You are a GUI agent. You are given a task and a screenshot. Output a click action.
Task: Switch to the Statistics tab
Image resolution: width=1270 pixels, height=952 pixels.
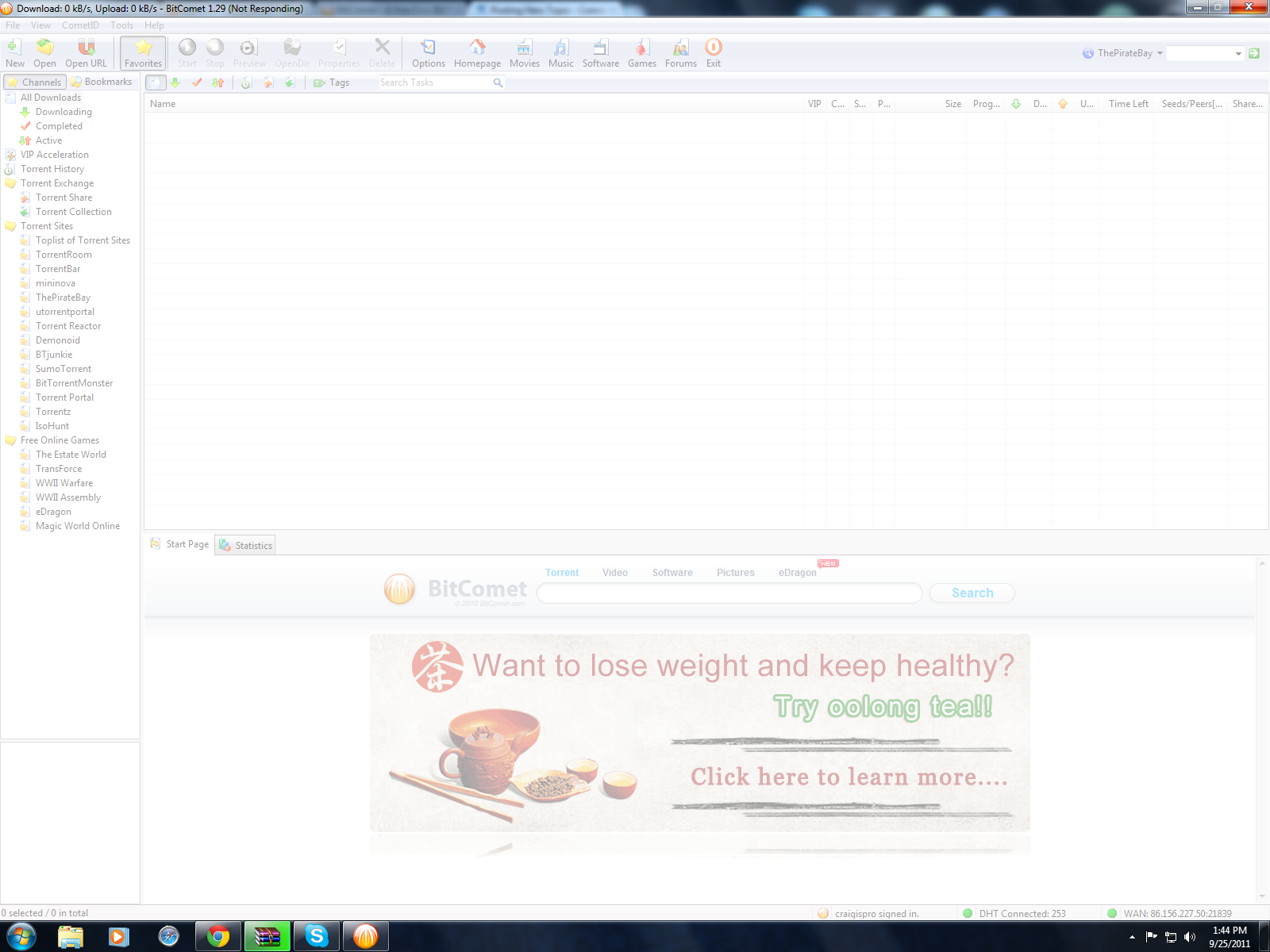tap(245, 545)
